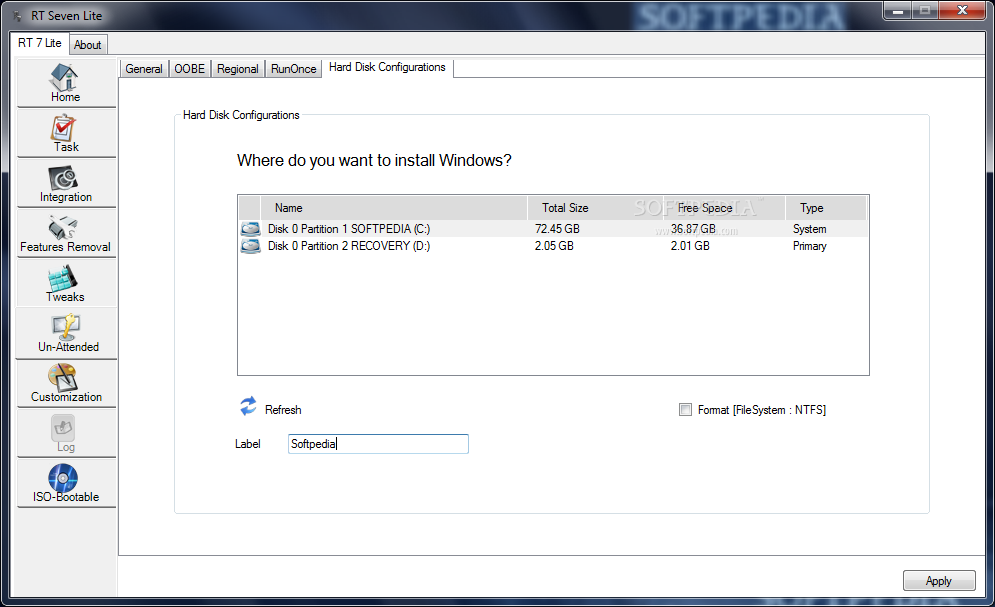Open the ISO-Bootable section

[66, 484]
